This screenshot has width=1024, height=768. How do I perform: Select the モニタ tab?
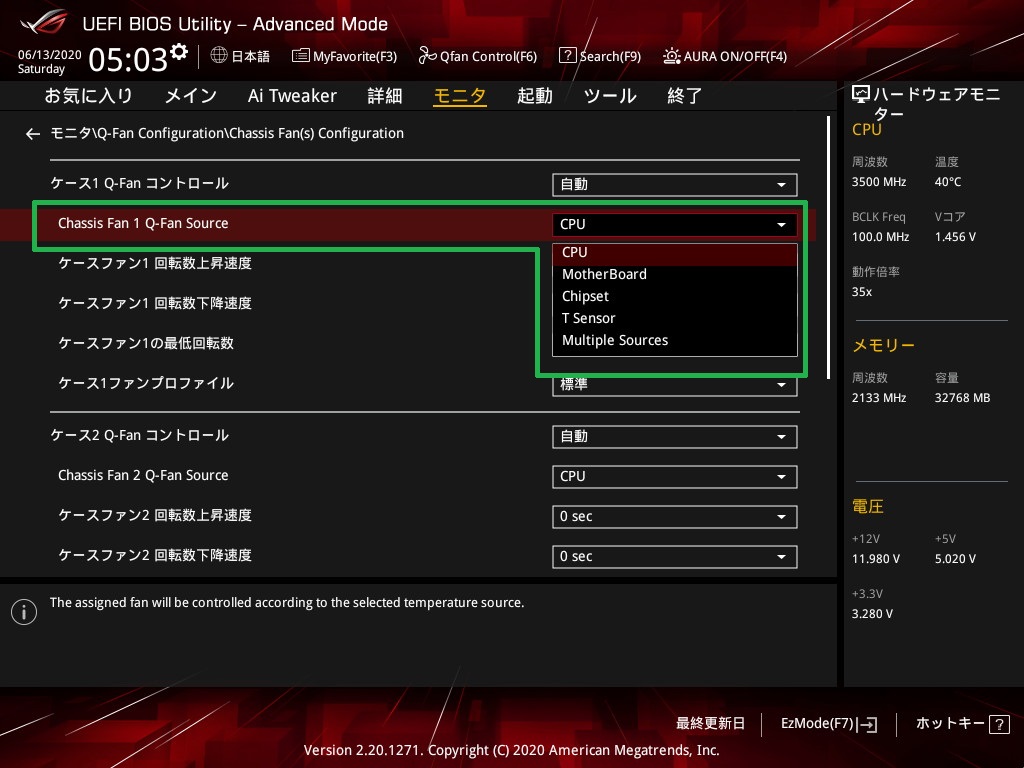[x=460, y=96]
